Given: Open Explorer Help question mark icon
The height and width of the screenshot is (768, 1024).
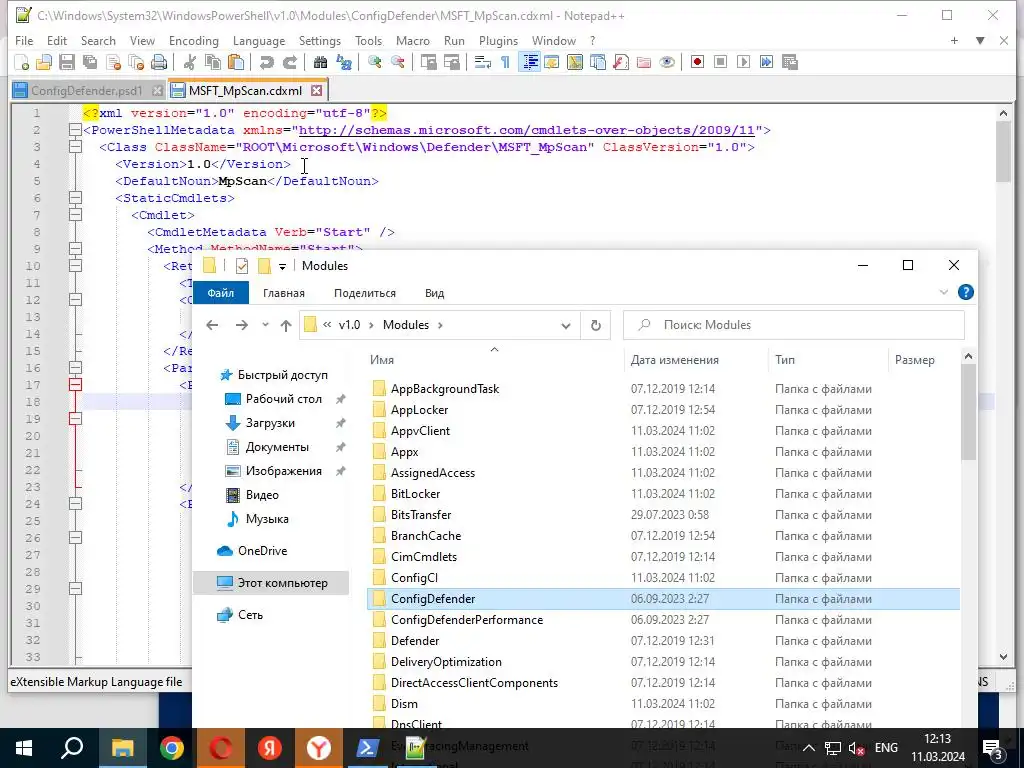Looking at the screenshot, I should click(966, 293).
